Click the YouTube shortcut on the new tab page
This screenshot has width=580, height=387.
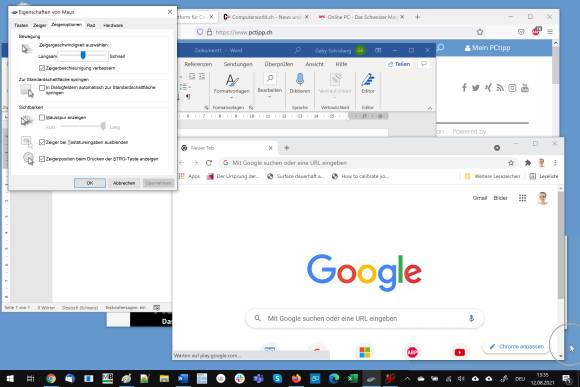459,352
